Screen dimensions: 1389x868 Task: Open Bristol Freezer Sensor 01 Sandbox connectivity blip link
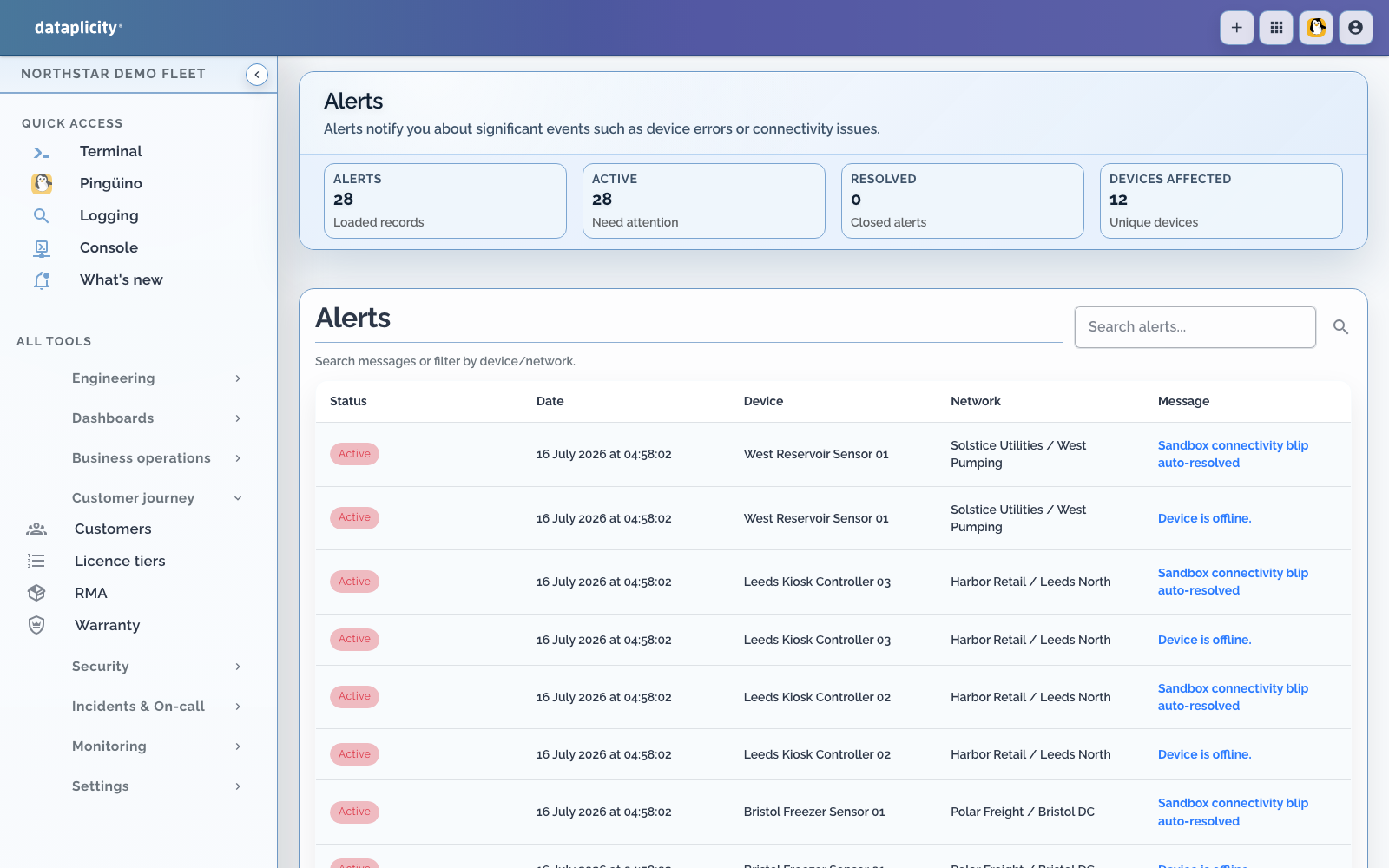click(1233, 812)
